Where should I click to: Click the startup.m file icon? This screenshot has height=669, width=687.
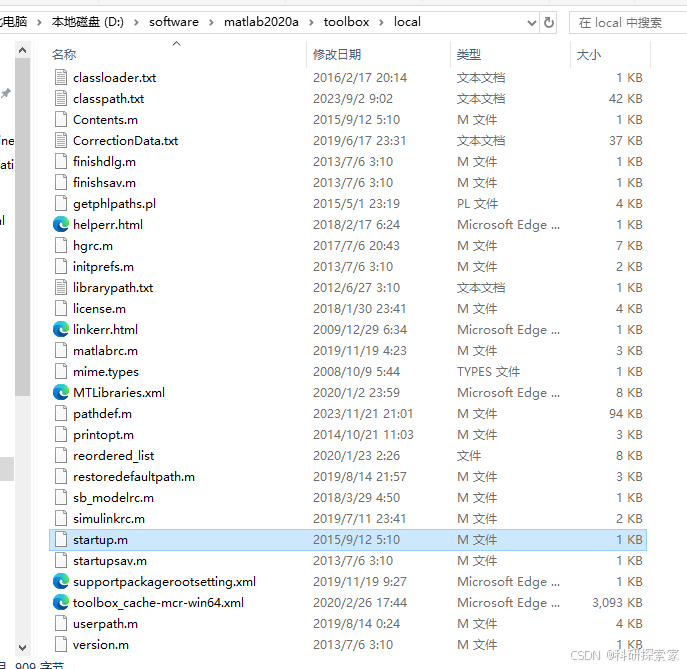(x=61, y=540)
